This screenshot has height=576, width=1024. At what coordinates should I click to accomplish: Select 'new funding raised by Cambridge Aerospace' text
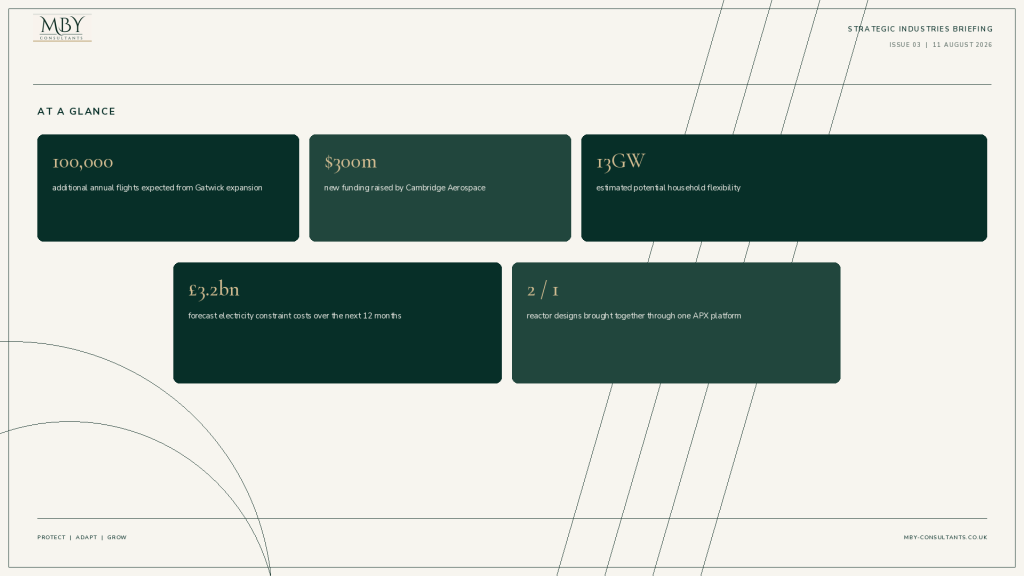click(405, 188)
